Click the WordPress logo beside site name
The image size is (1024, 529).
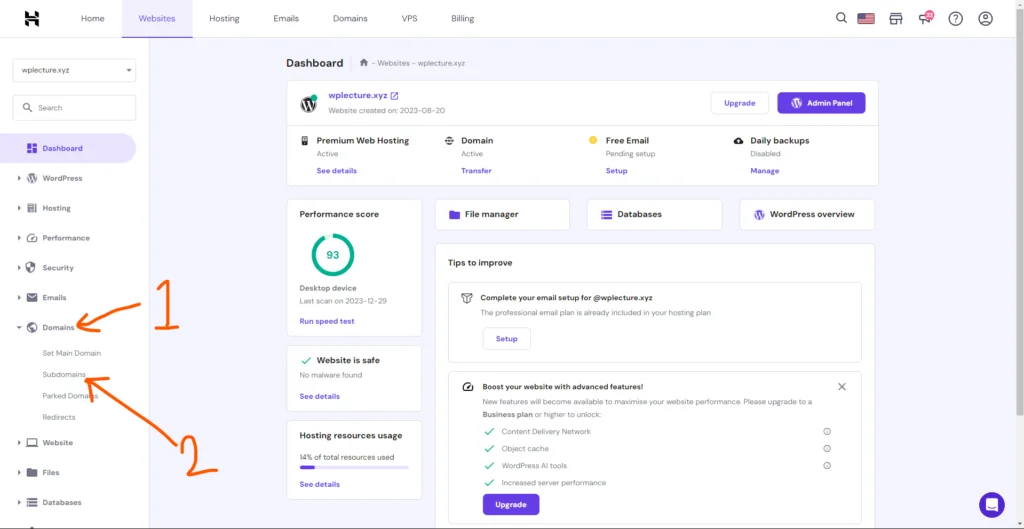(308, 104)
